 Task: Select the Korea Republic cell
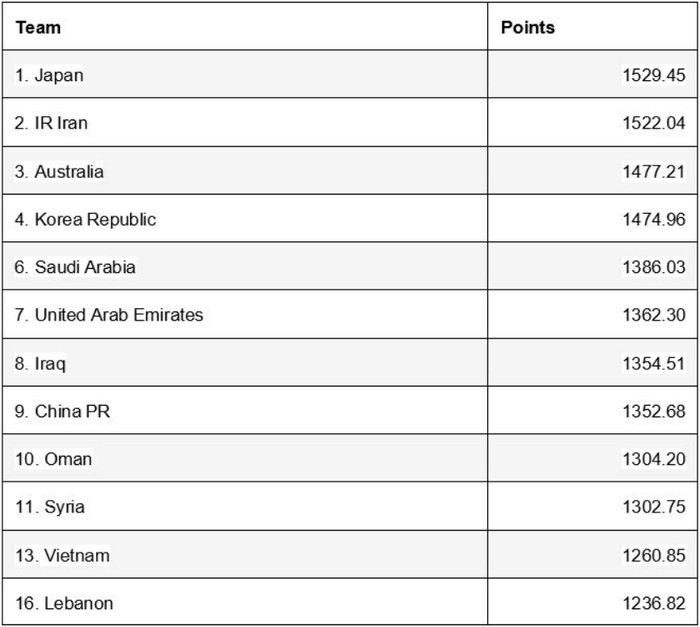tap(85, 219)
